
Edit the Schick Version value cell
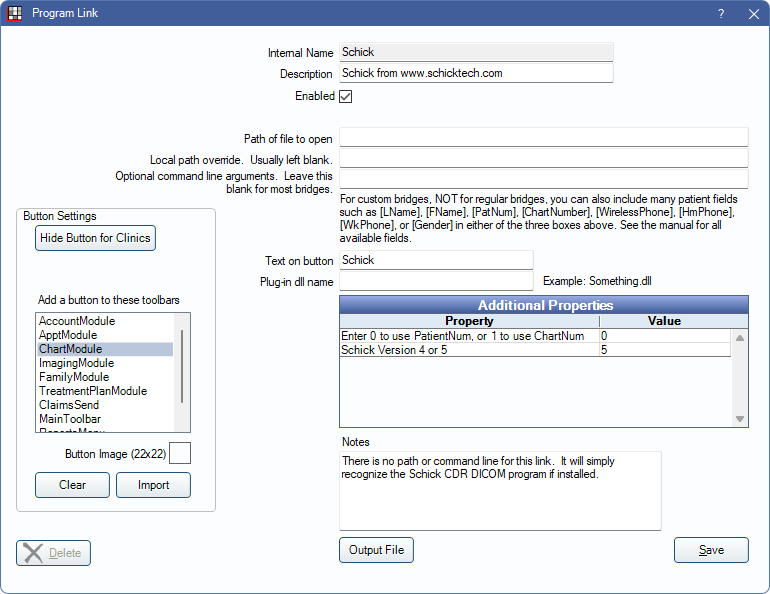tap(665, 350)
